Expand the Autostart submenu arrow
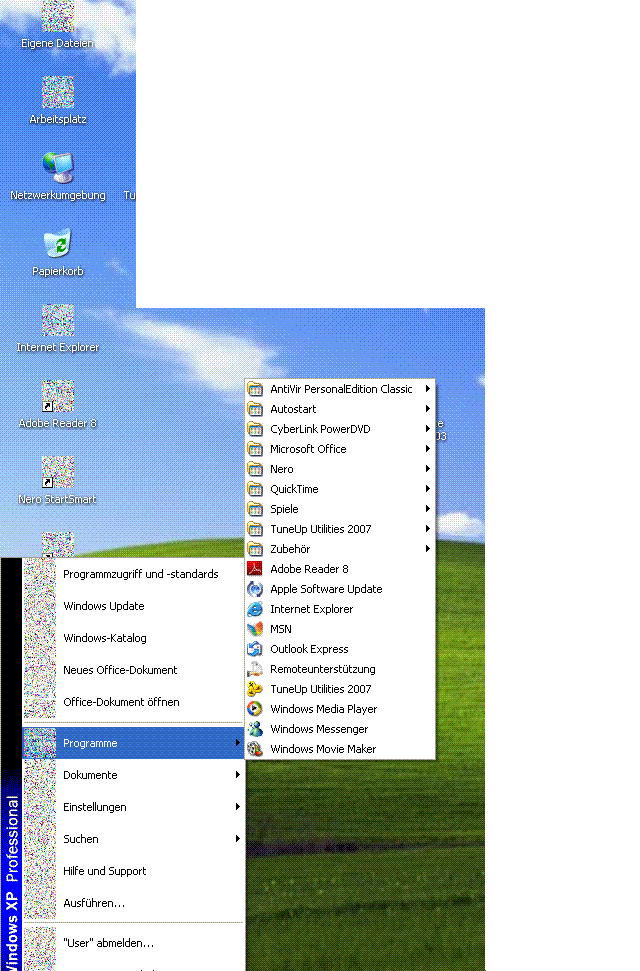This screenshot has width=640, height=971. pyautogui.click(x=427, y=409)
